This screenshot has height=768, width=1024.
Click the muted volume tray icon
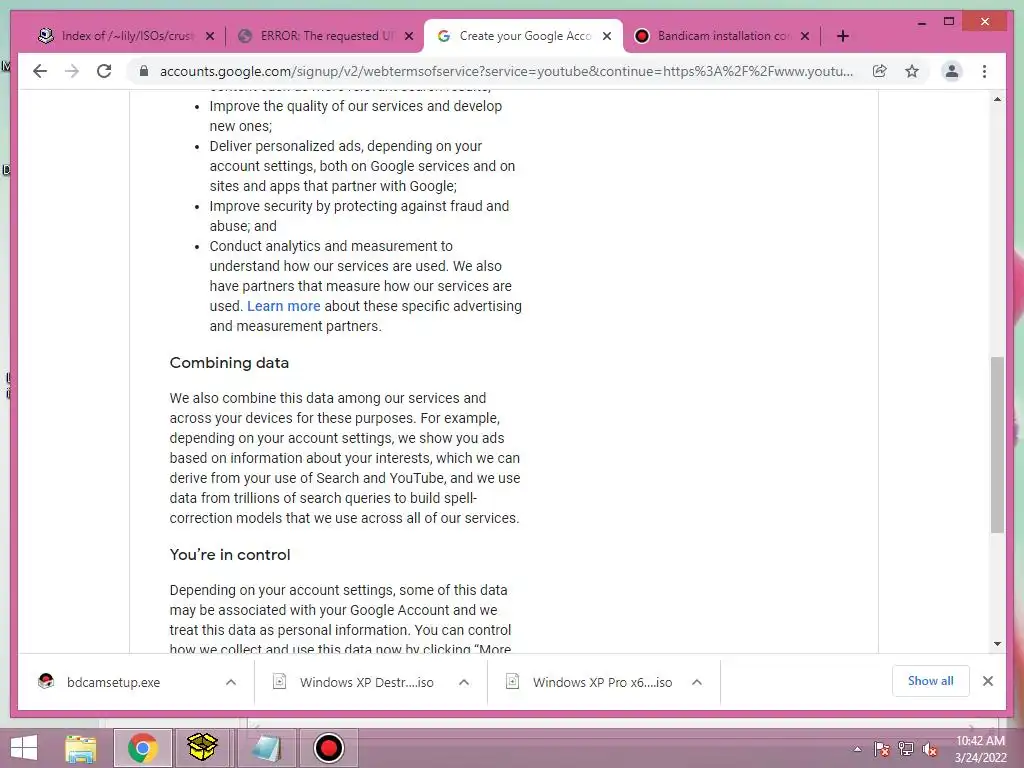click(929, 749)
